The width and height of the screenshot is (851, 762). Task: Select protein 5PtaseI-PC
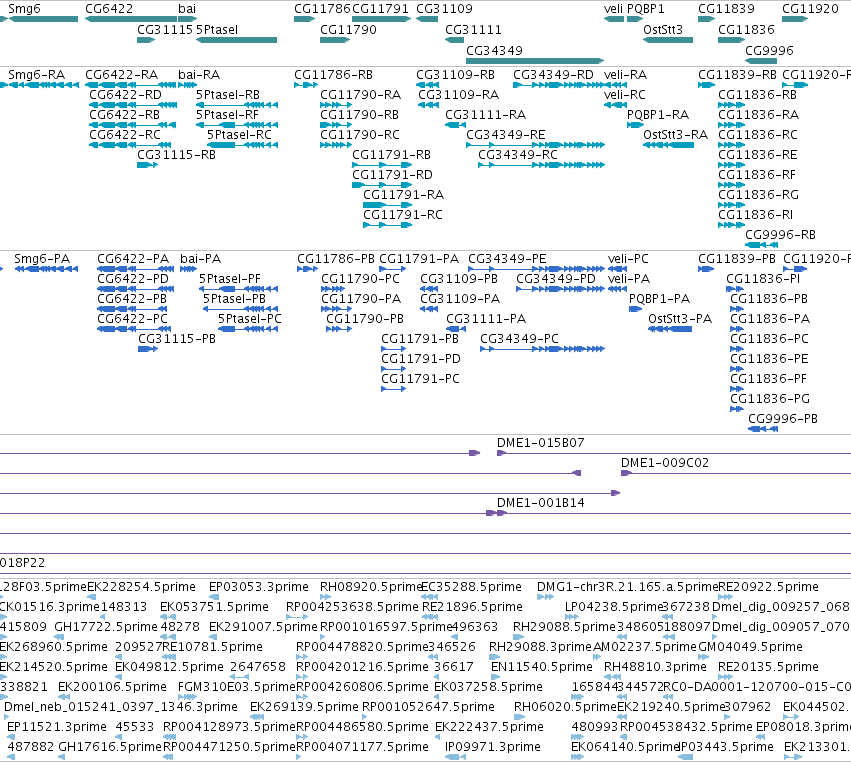click(x=250, y=319)
